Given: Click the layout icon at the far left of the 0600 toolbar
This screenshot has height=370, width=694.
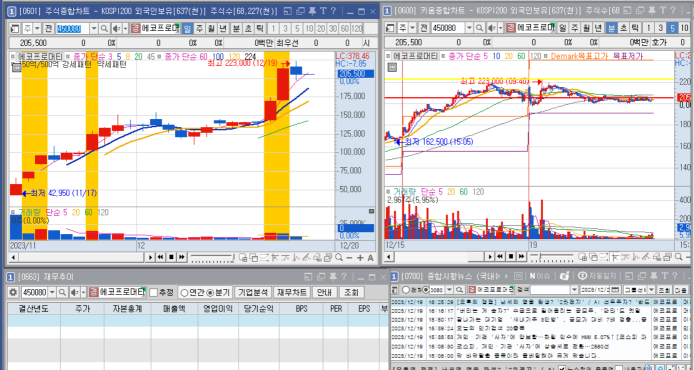Looking at the screenshot, I should tap(390, 28).
